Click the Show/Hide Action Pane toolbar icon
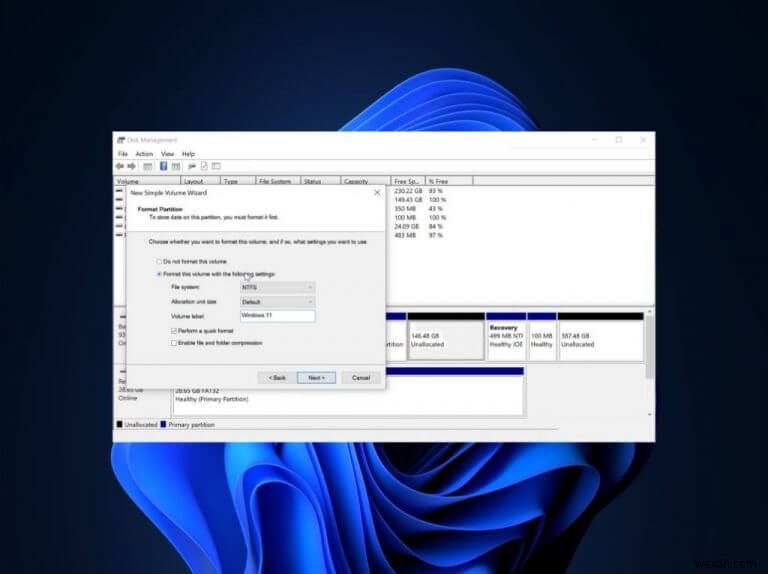768x574 pixels. (176, 167)
